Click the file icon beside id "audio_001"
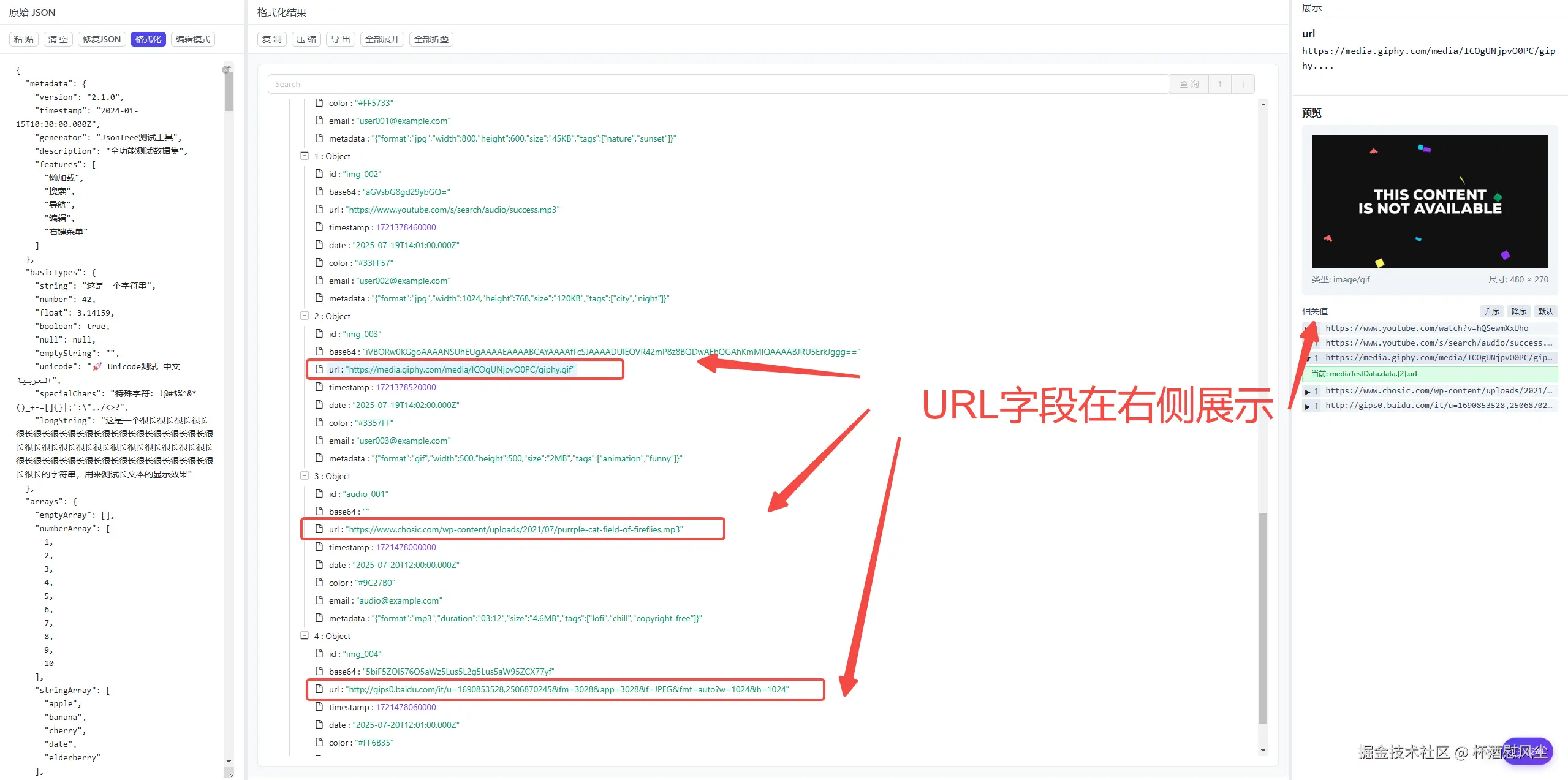The width and height of the screenshot is (1568, 780). point(319,493)
